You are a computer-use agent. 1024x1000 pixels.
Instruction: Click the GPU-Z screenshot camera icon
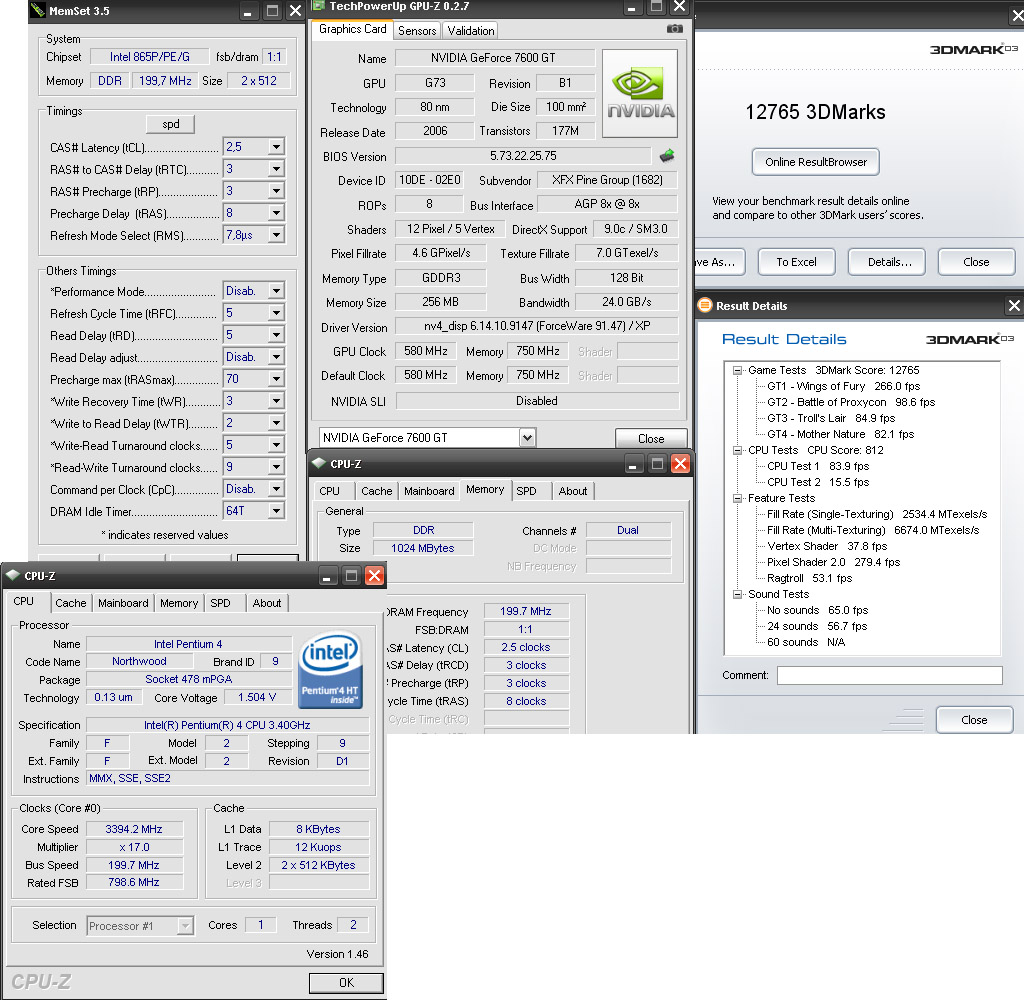point(675,29)
